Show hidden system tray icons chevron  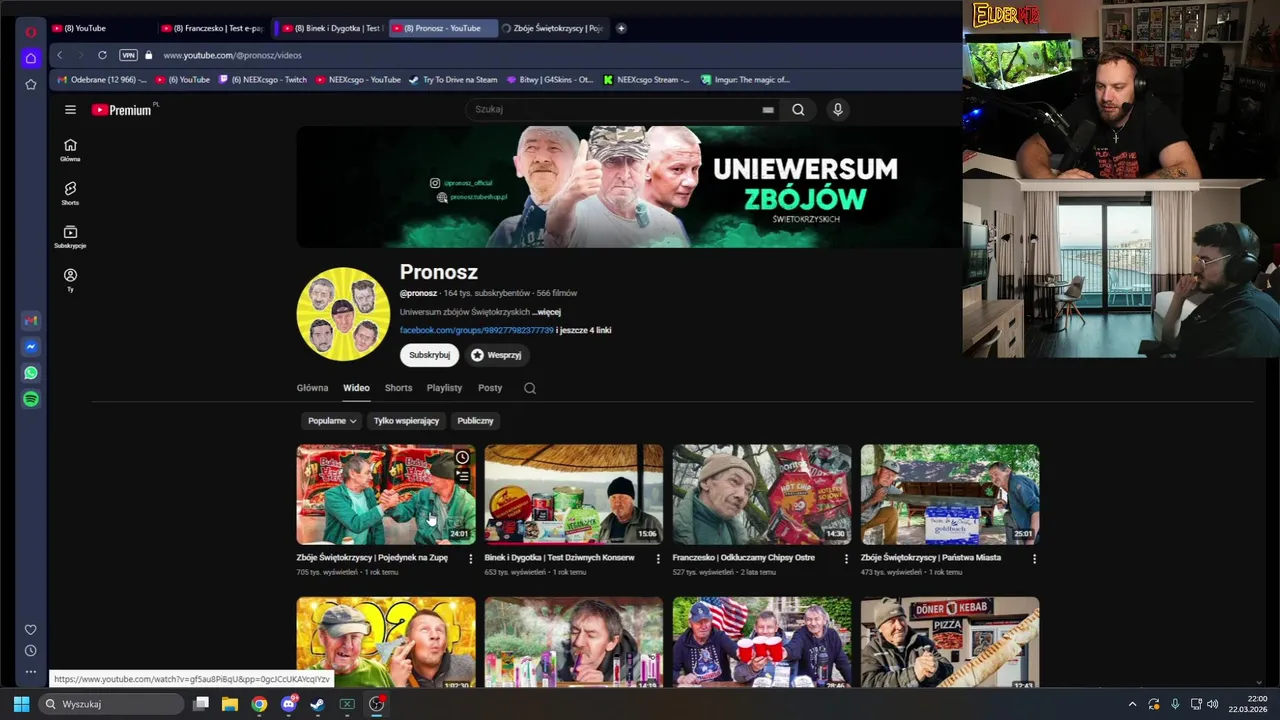pyautogui.click(x=1132, y=704)
